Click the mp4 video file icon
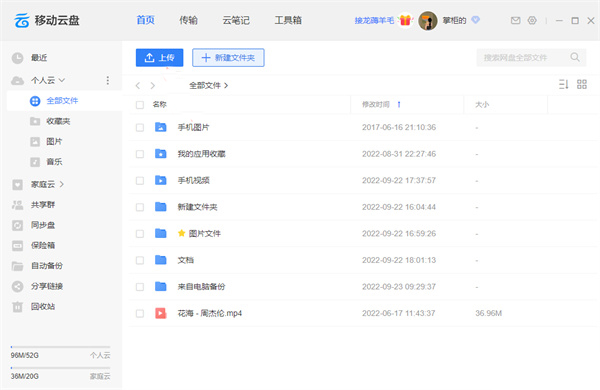 [x=161, y=313]
